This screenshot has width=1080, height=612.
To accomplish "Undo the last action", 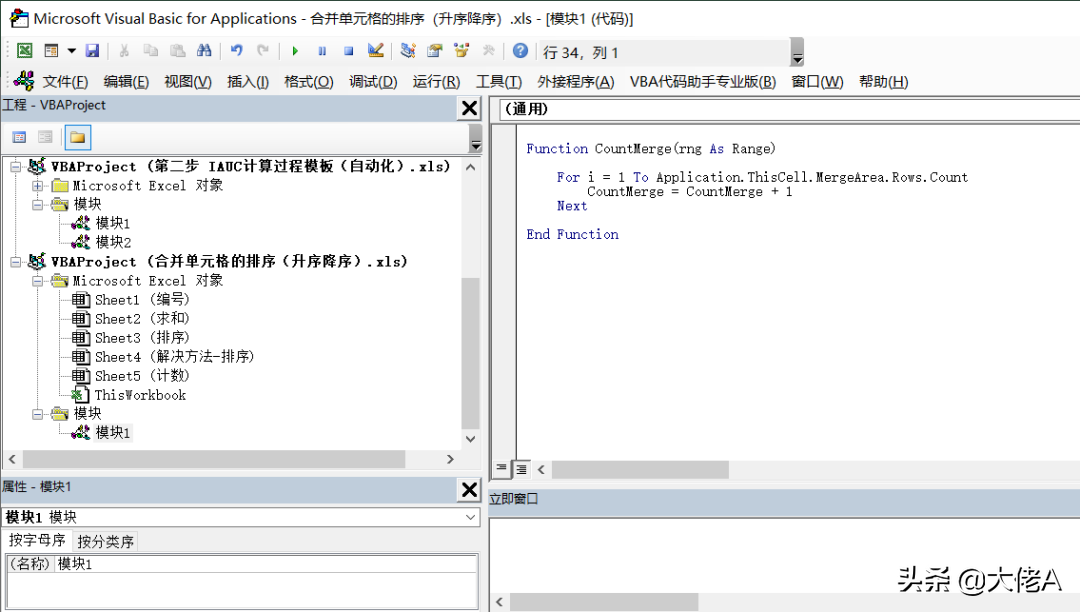I will 236,50.
